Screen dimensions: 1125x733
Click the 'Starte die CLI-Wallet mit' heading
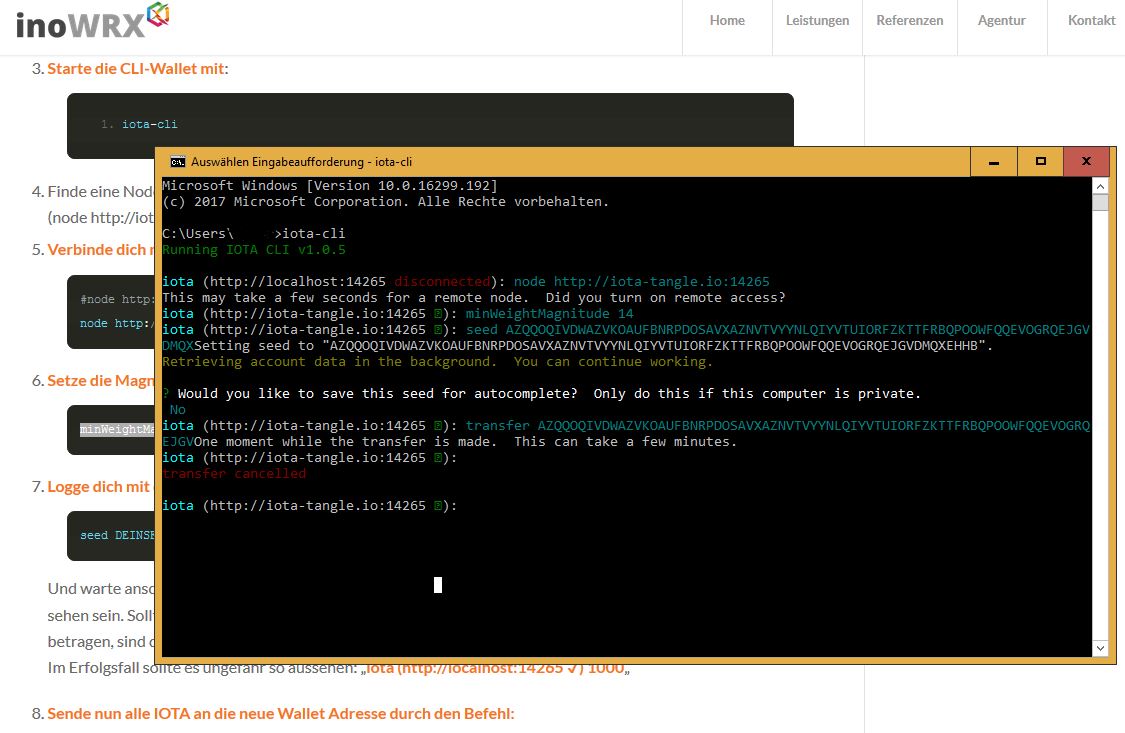click(136, 69)
